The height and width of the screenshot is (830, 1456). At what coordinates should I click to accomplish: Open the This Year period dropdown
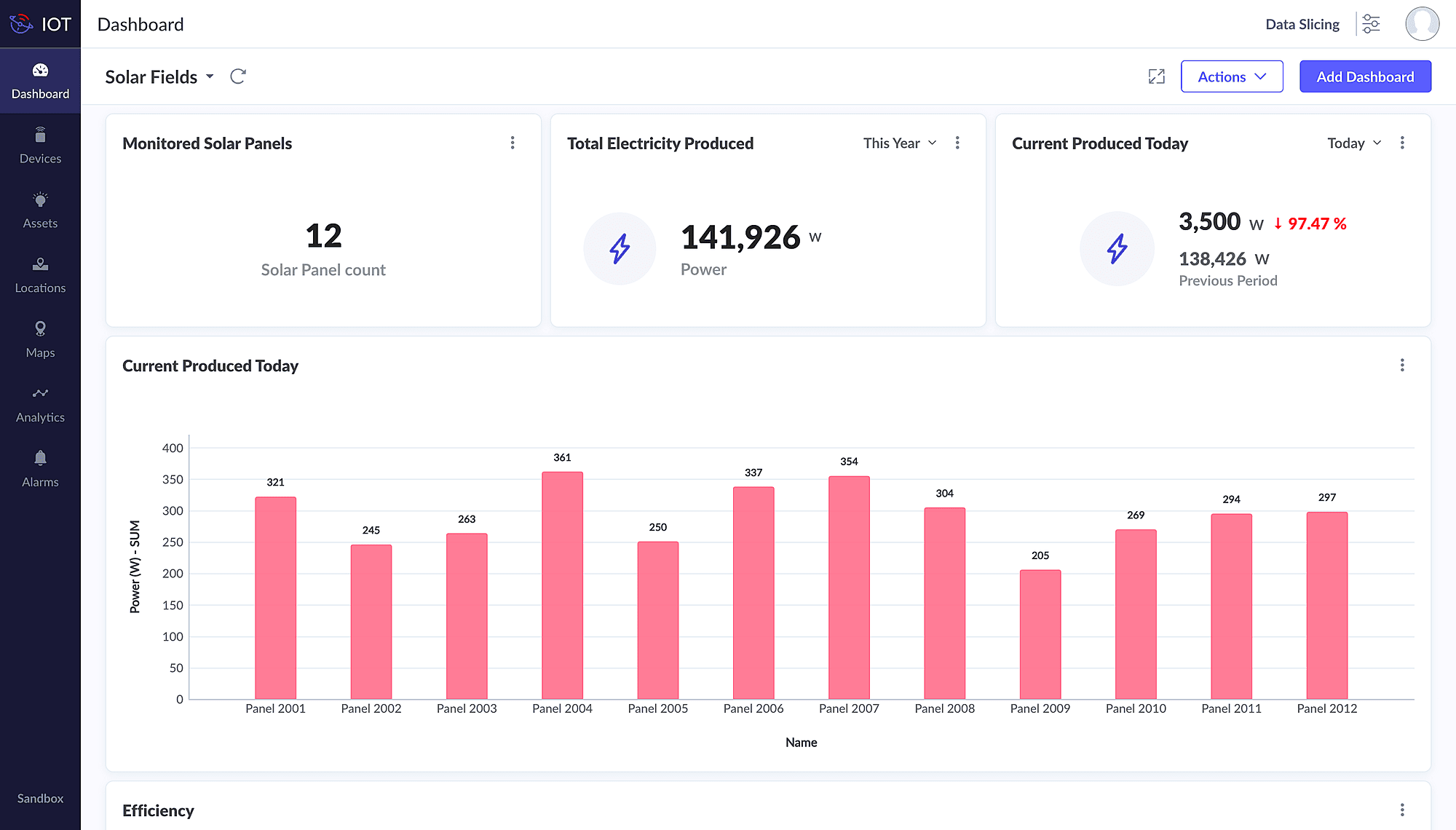click(x=900, y=143)
